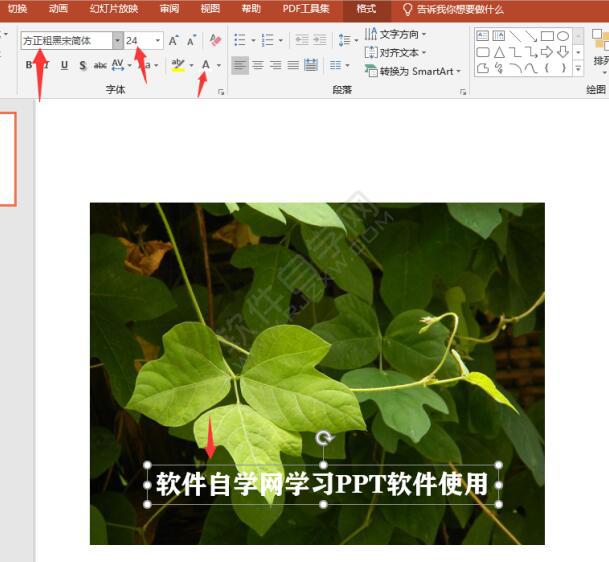Select curve shape

[531, 68]
